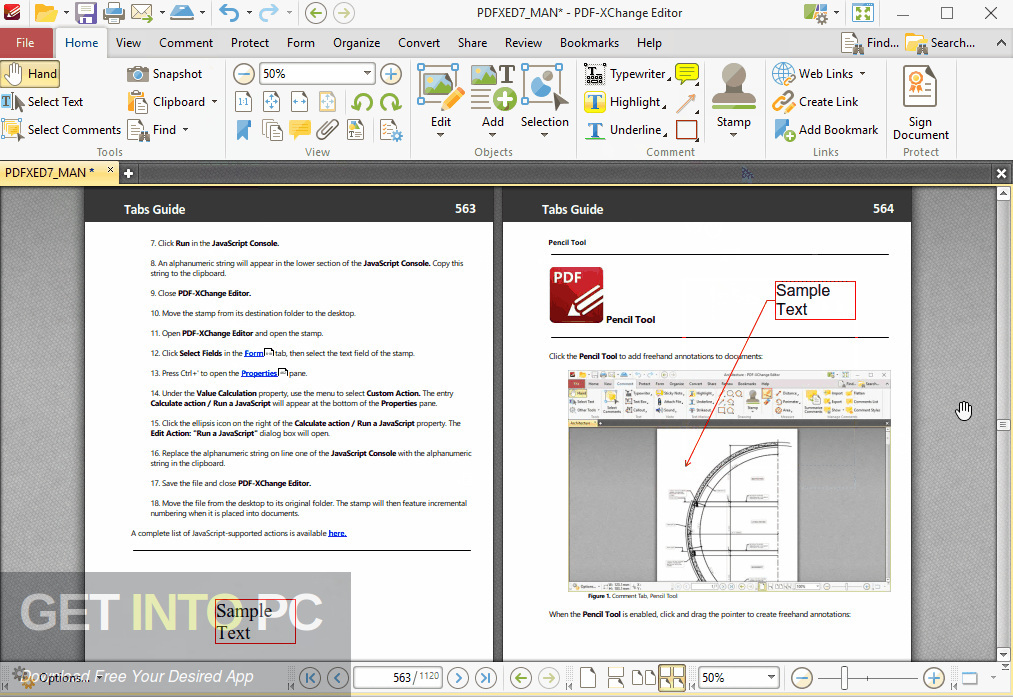
Task: Click the Add Bookmark button
Action: tap(826, 129)
